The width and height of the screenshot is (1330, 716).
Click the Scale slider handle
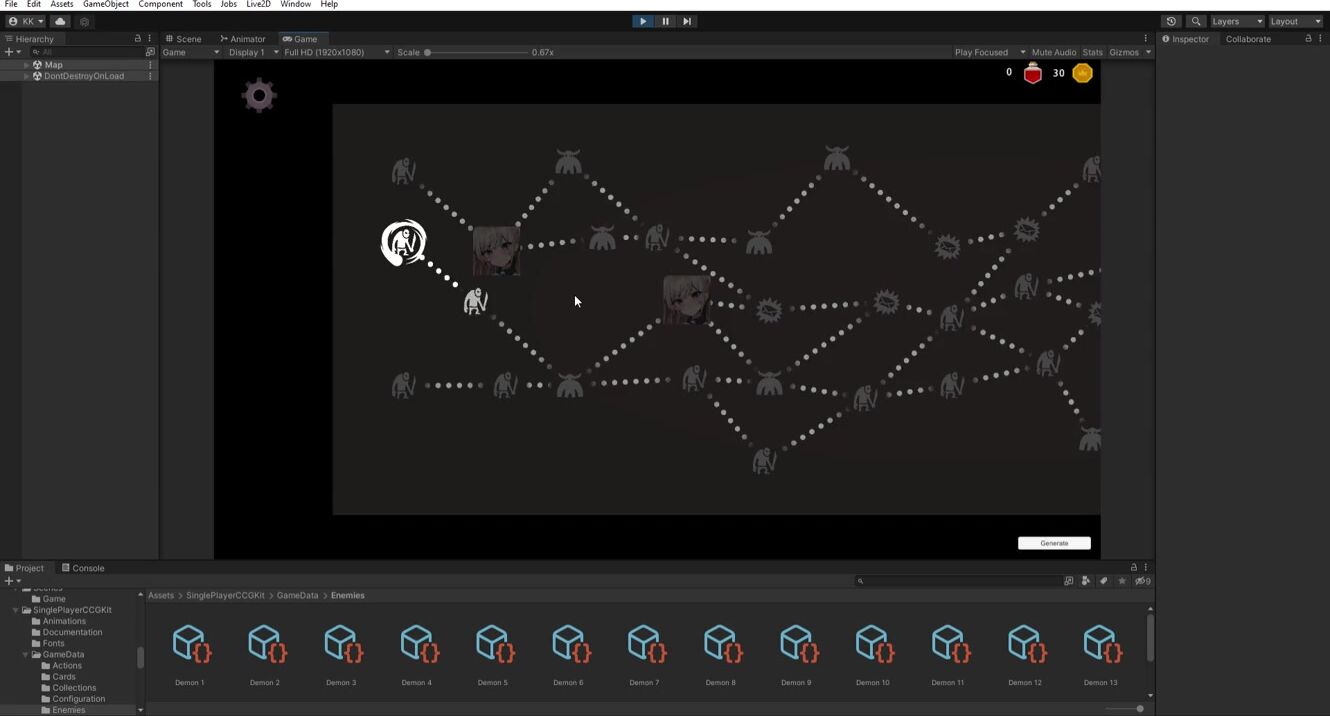coord(427,52)
